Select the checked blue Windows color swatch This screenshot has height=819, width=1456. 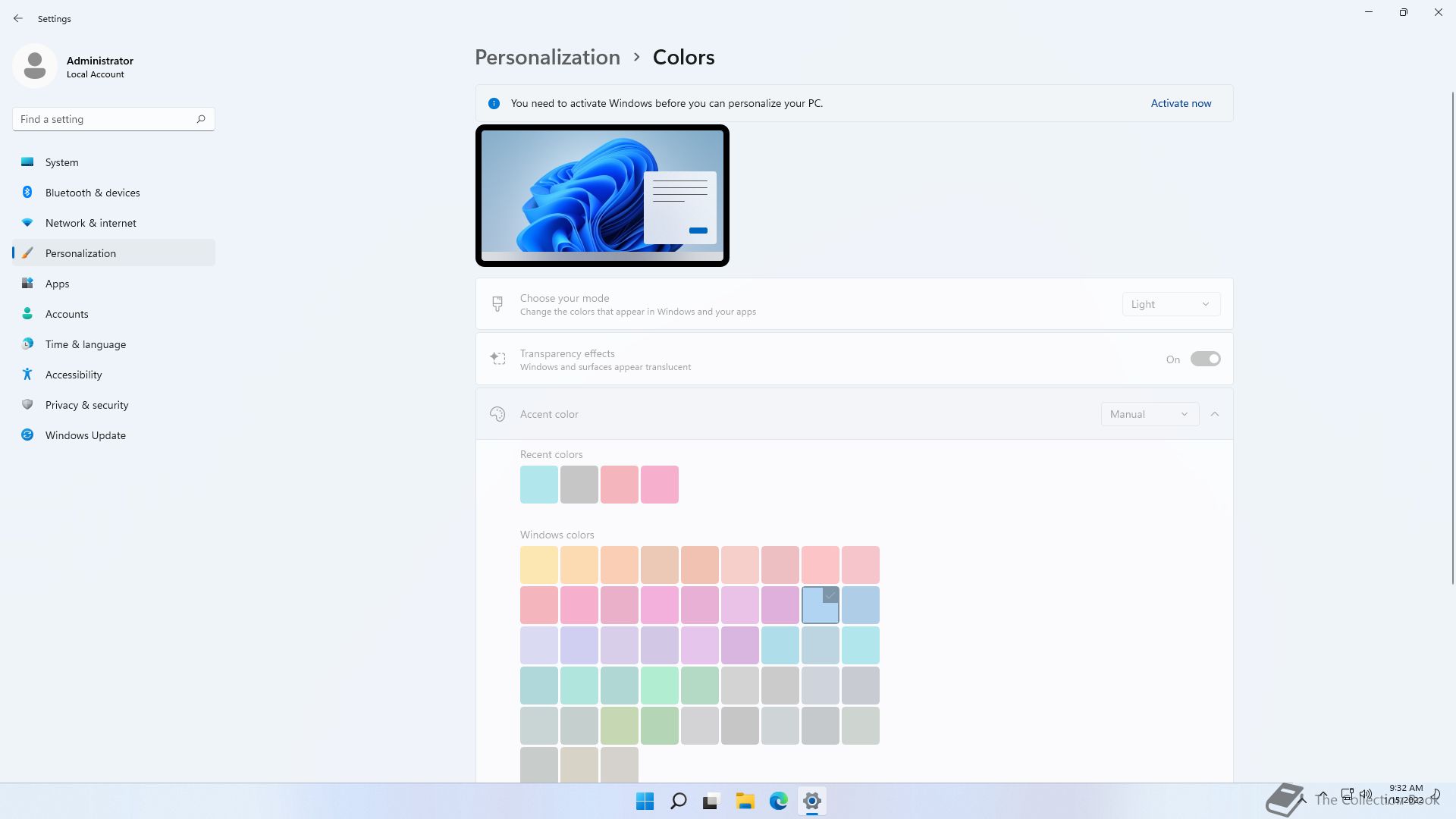820,605
